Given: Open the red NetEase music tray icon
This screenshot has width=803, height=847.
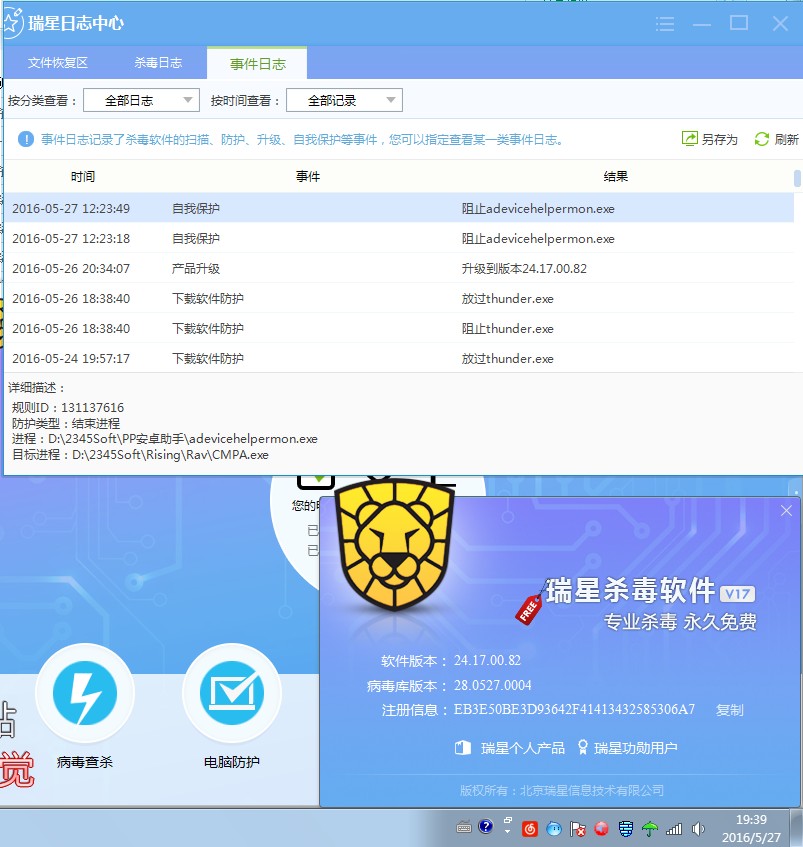Looking at the screenshot, I should [x=530, y=829].
